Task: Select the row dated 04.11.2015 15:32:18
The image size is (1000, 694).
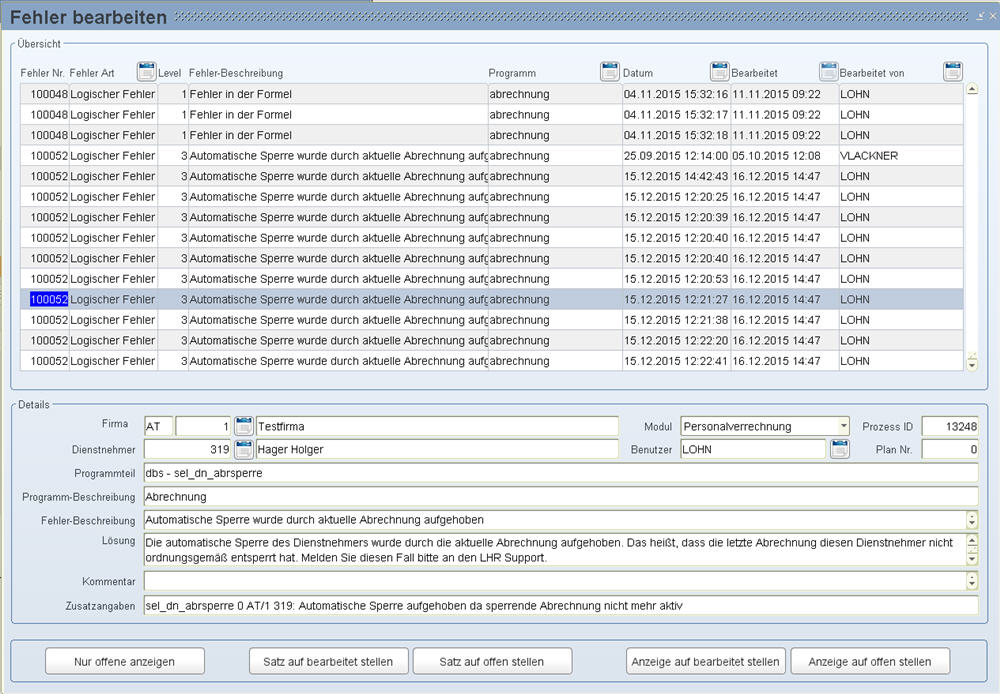Action: 492,135
